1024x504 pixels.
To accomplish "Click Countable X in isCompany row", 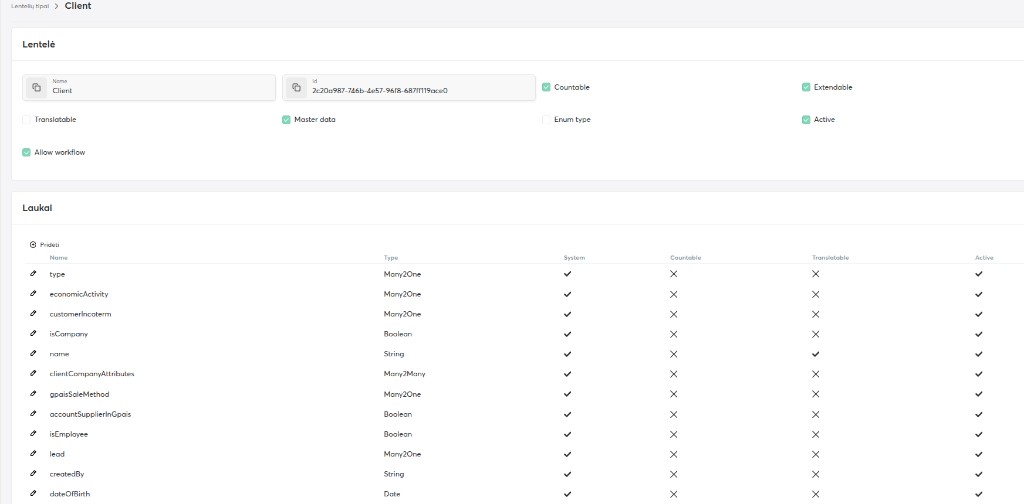I will (673, 334).
